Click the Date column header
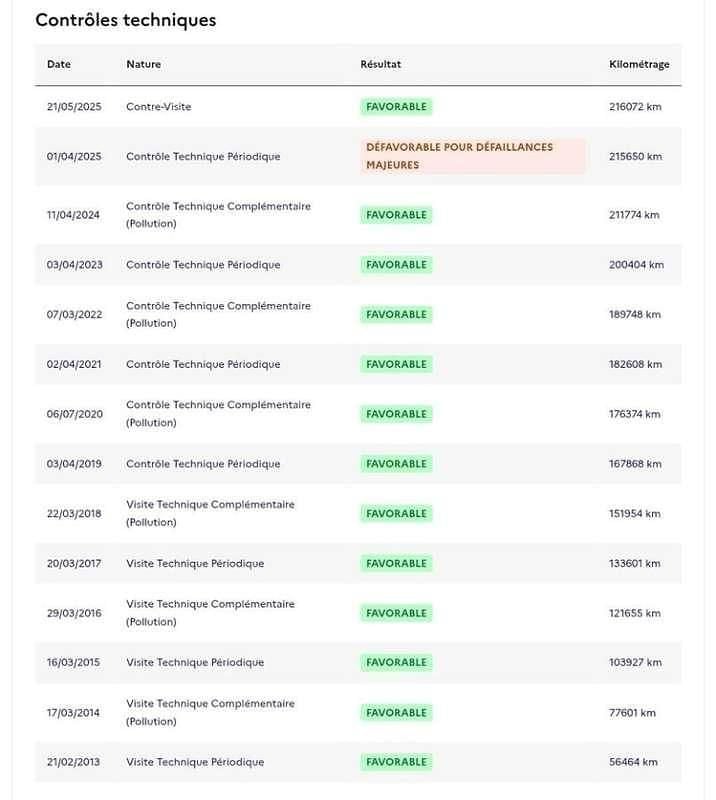 point(59,65)
